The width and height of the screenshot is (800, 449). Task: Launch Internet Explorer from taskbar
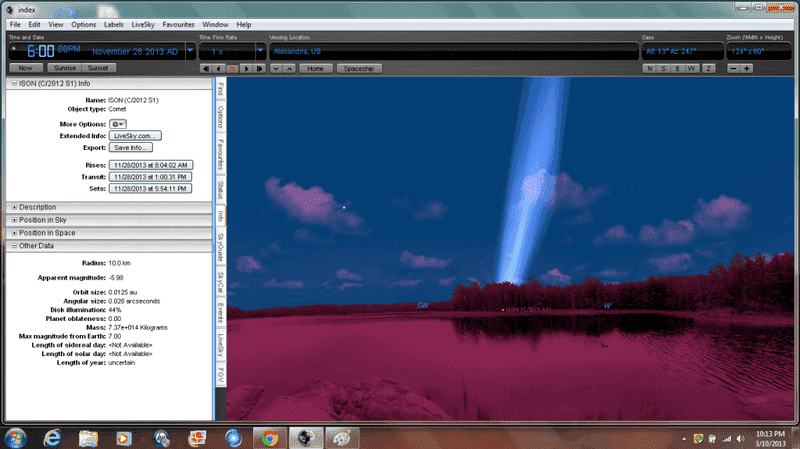(52, 438)
